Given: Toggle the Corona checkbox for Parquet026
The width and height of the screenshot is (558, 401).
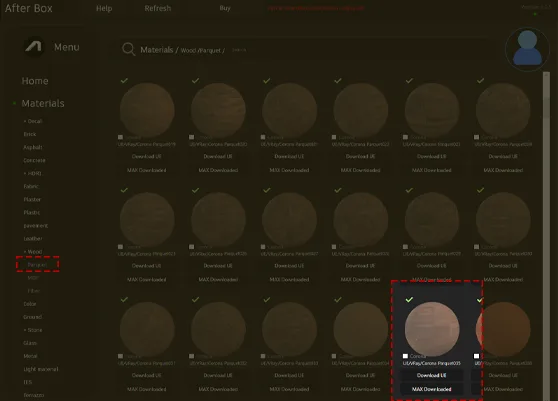Looking at the screenshot, I should [x=191, y=247].
